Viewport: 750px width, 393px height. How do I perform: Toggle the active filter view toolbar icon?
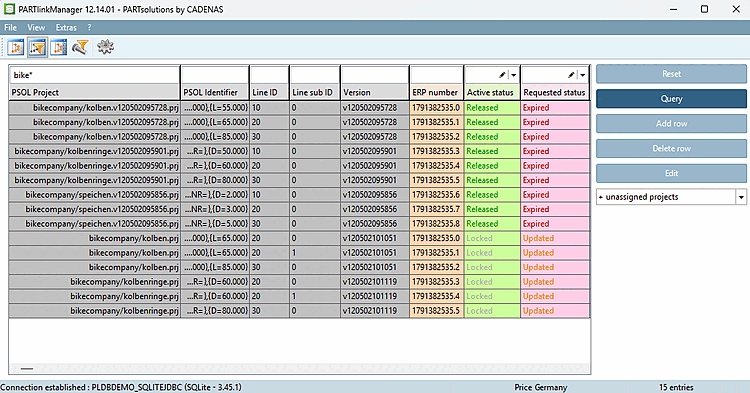click(37, 47)
